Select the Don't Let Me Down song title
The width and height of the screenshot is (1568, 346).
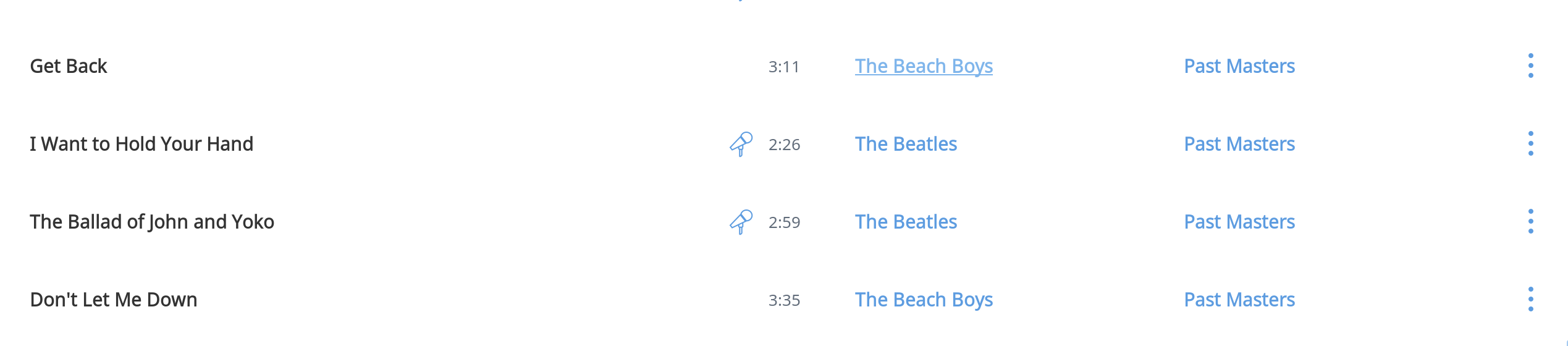click(114, 300)
